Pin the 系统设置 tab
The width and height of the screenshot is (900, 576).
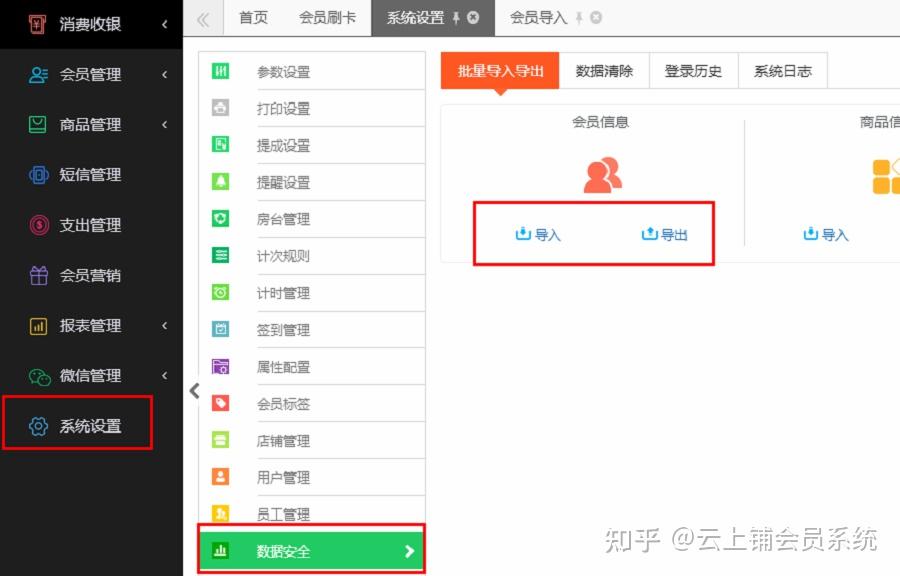tap(456, 18)
